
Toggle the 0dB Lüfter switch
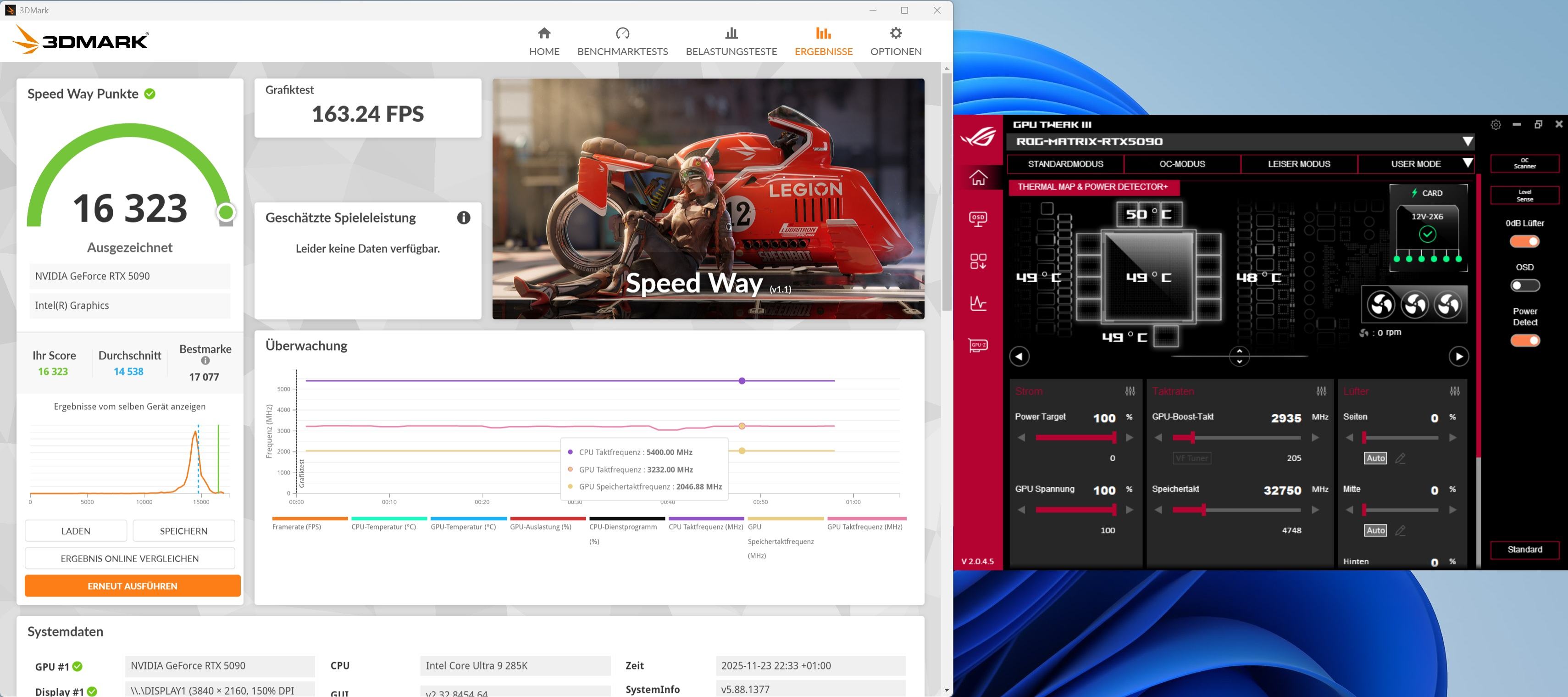click(1524, 241)
